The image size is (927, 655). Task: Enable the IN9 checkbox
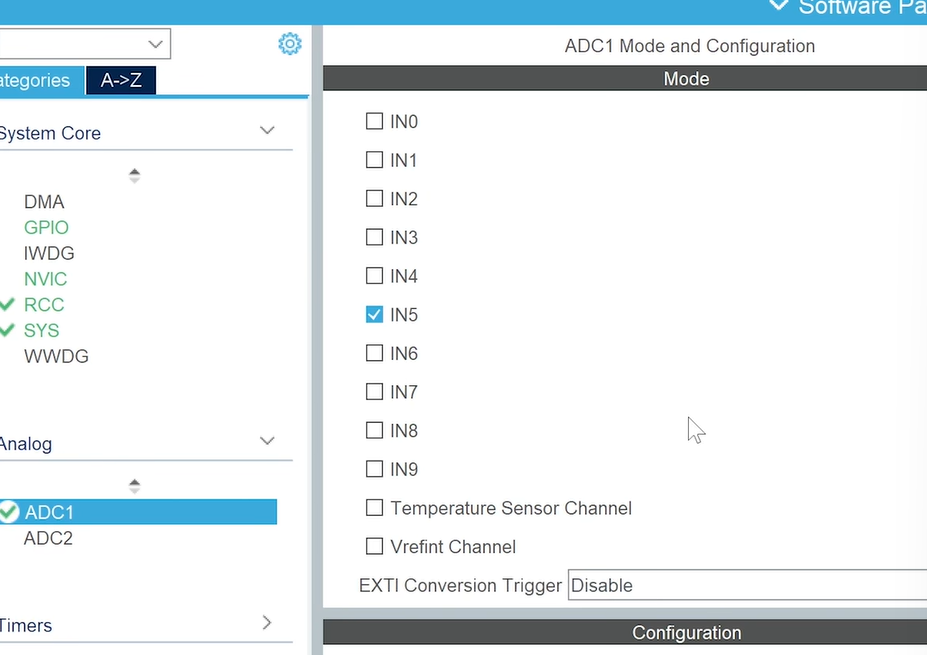click(374, 469)
